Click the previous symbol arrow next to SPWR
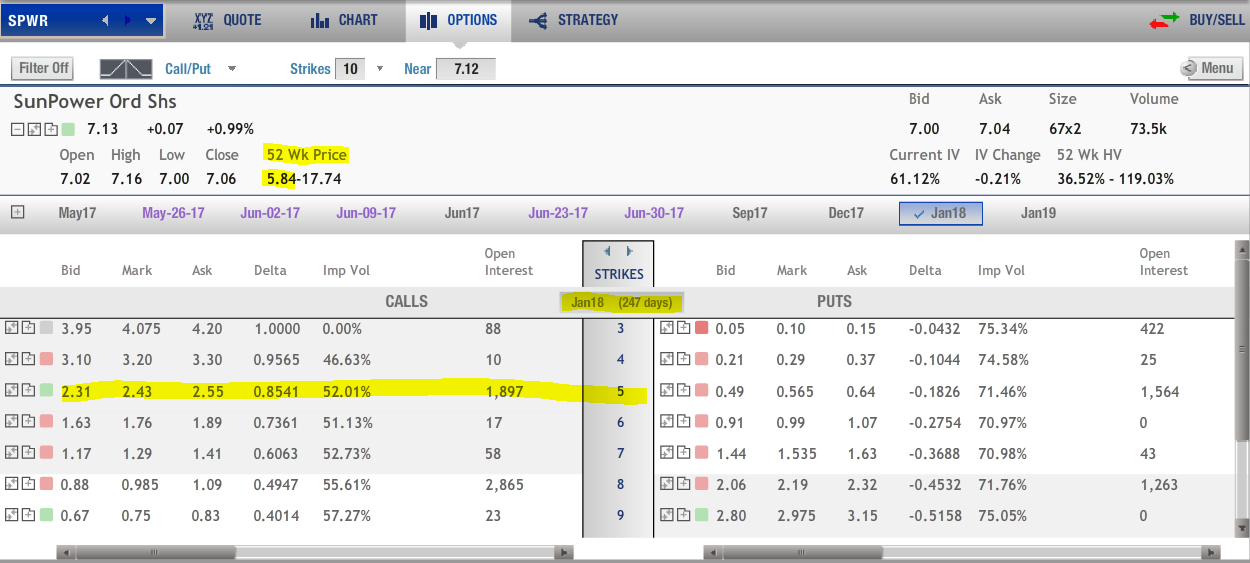1250x563 pixels. point(106,20)
